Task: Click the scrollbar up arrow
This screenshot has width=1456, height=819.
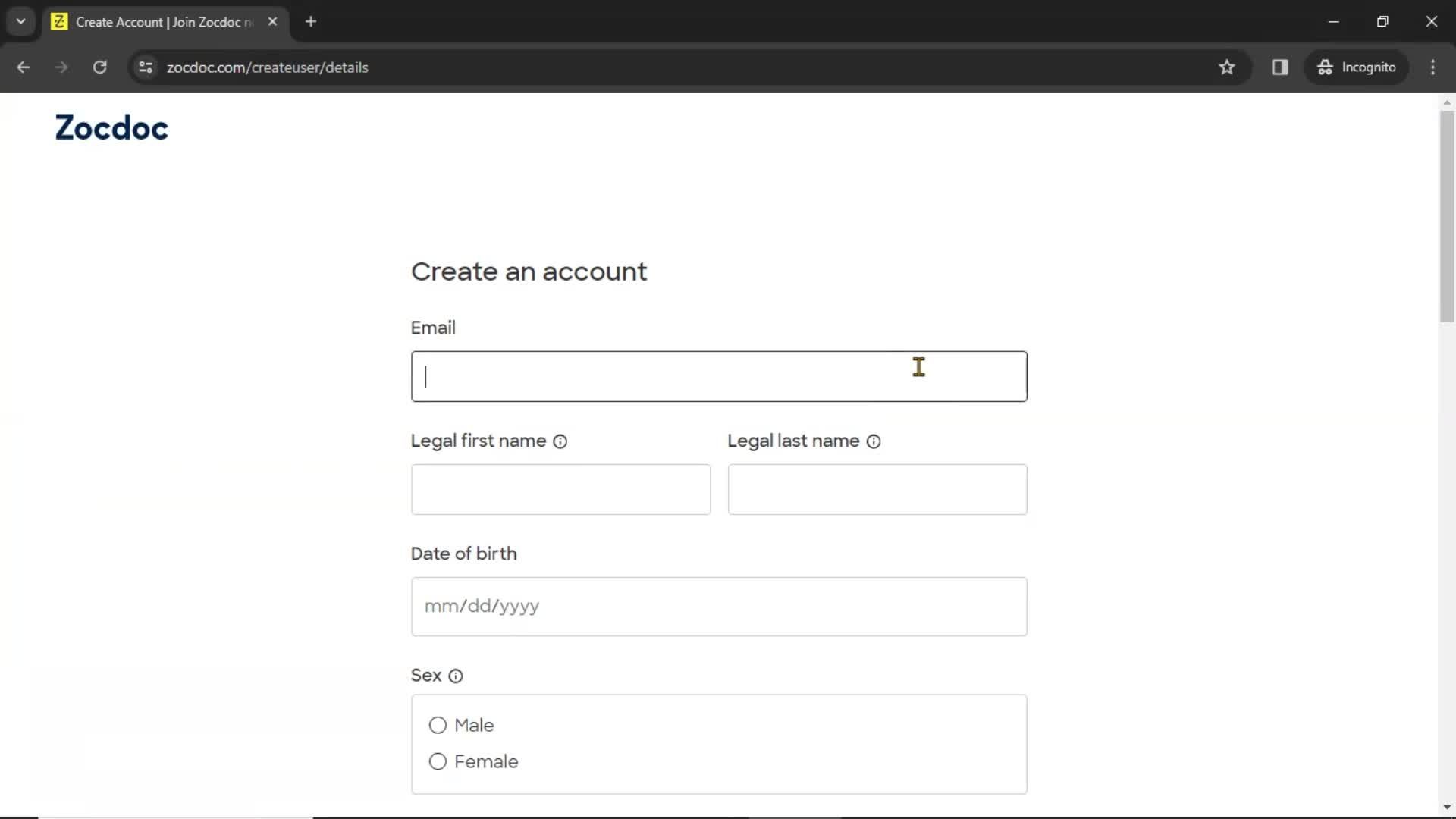Action: (x=1447, y=102)
